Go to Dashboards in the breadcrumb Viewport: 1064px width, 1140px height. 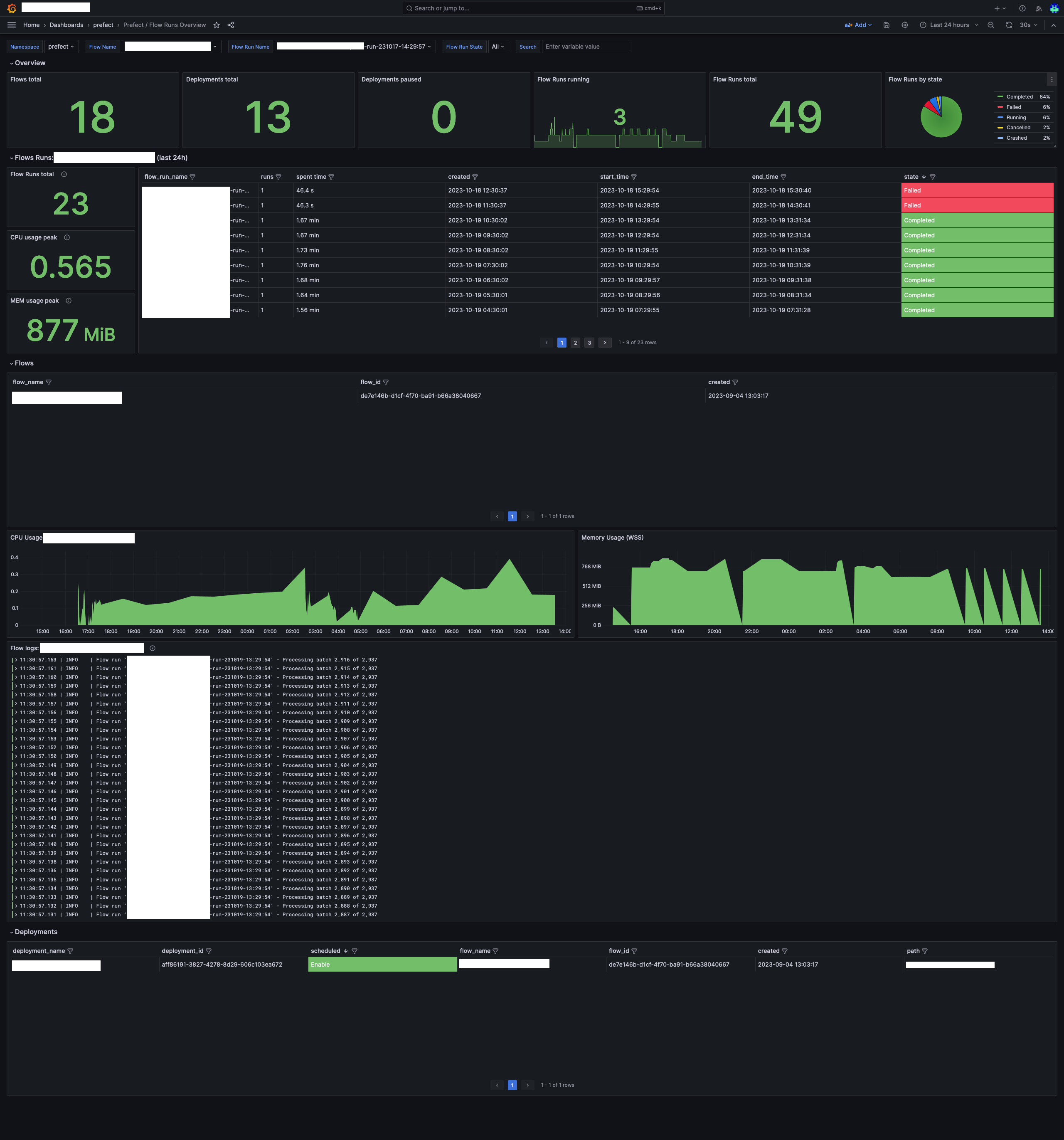pos(66,25)
